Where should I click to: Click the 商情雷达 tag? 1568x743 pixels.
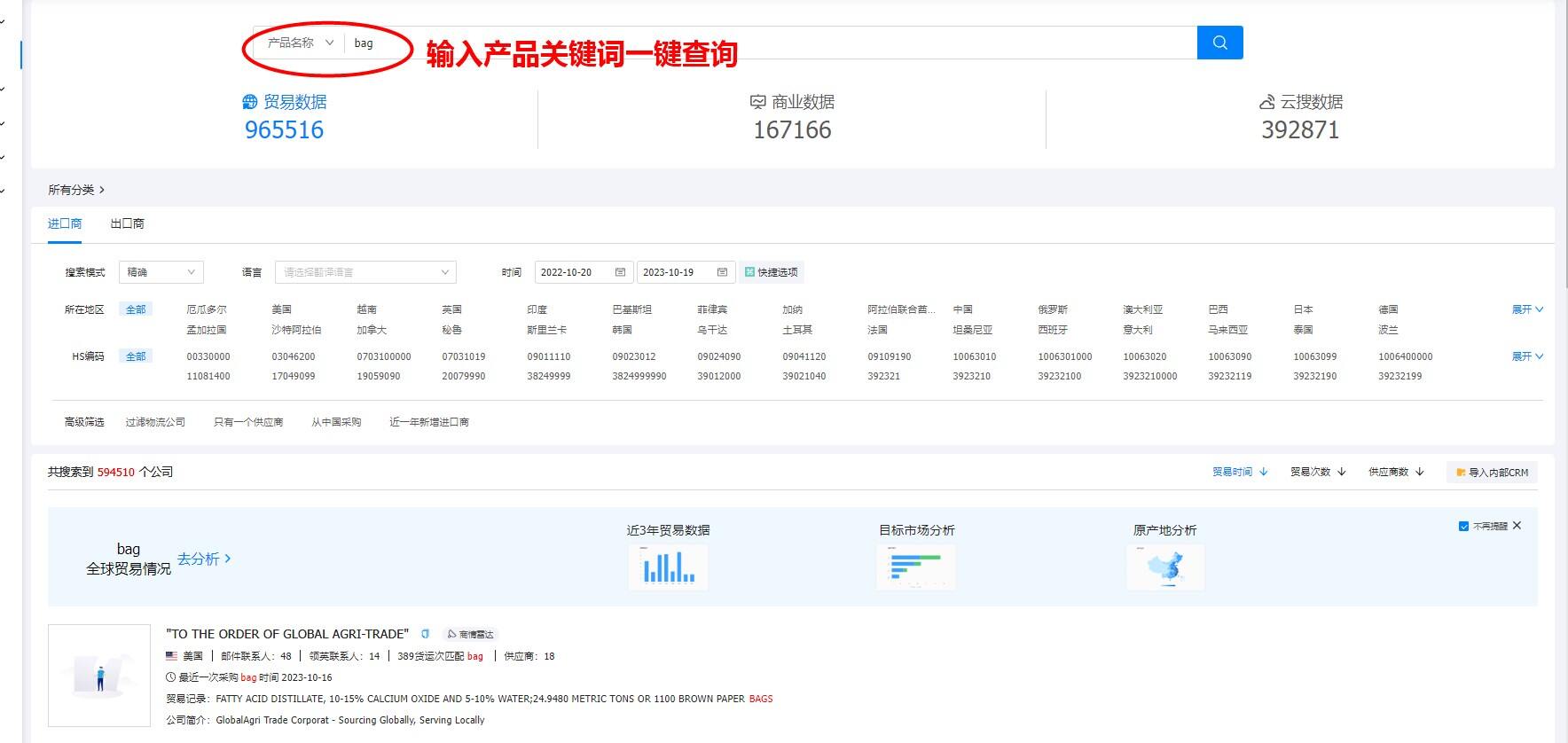click(470, 634)
